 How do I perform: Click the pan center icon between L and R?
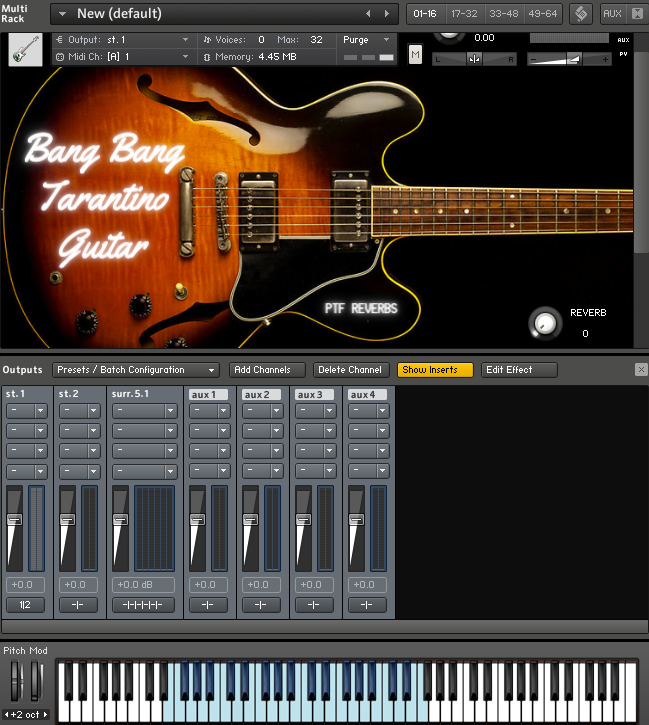(474, 59)
